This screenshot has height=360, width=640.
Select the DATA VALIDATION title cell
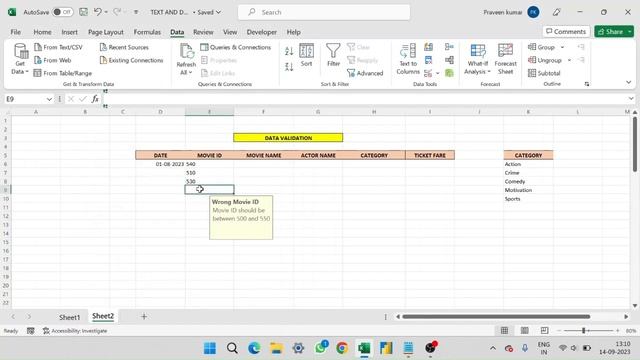(288, 138)
